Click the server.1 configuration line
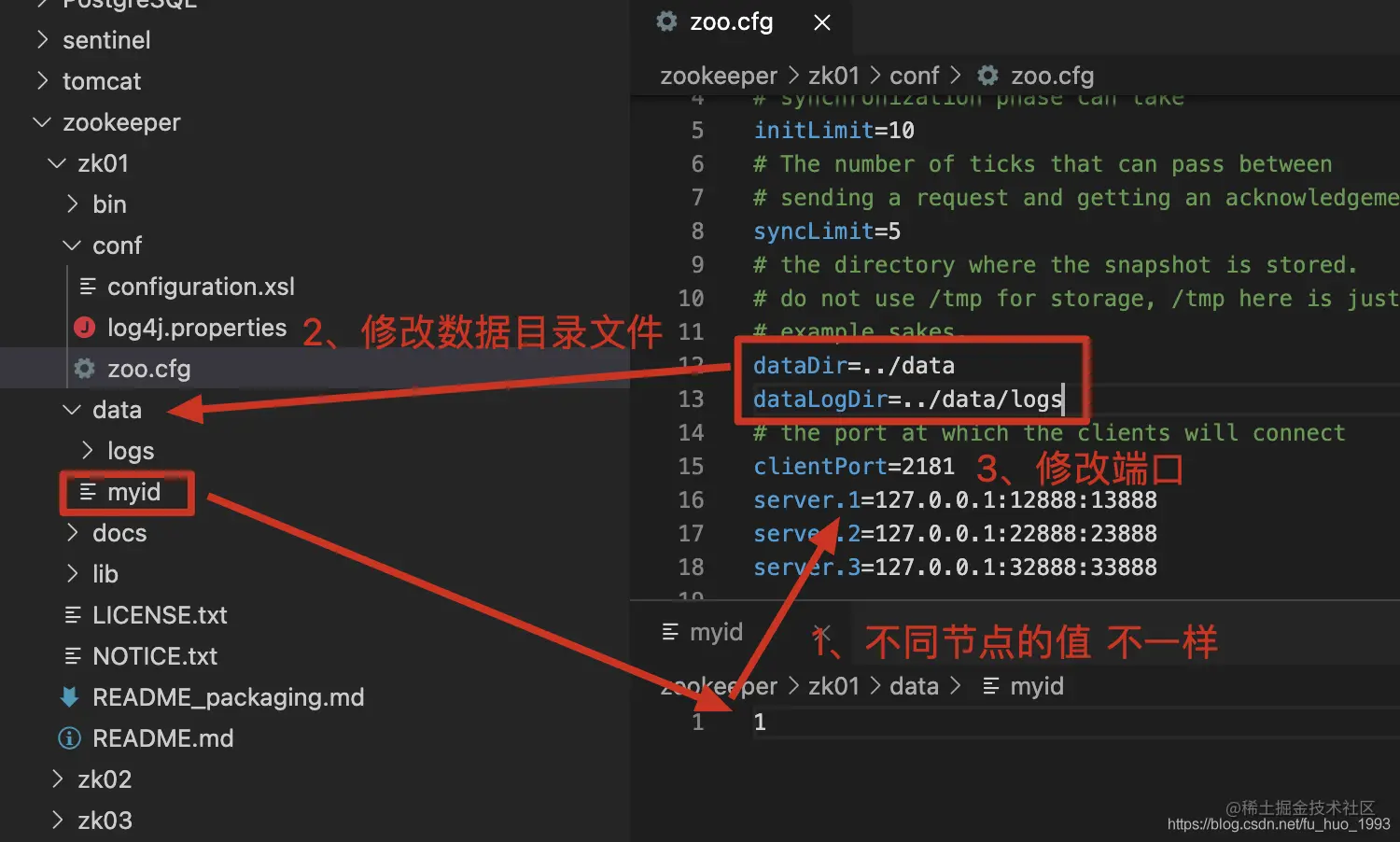This screenshot has width=1400, height=842. (x=955, y=500)
